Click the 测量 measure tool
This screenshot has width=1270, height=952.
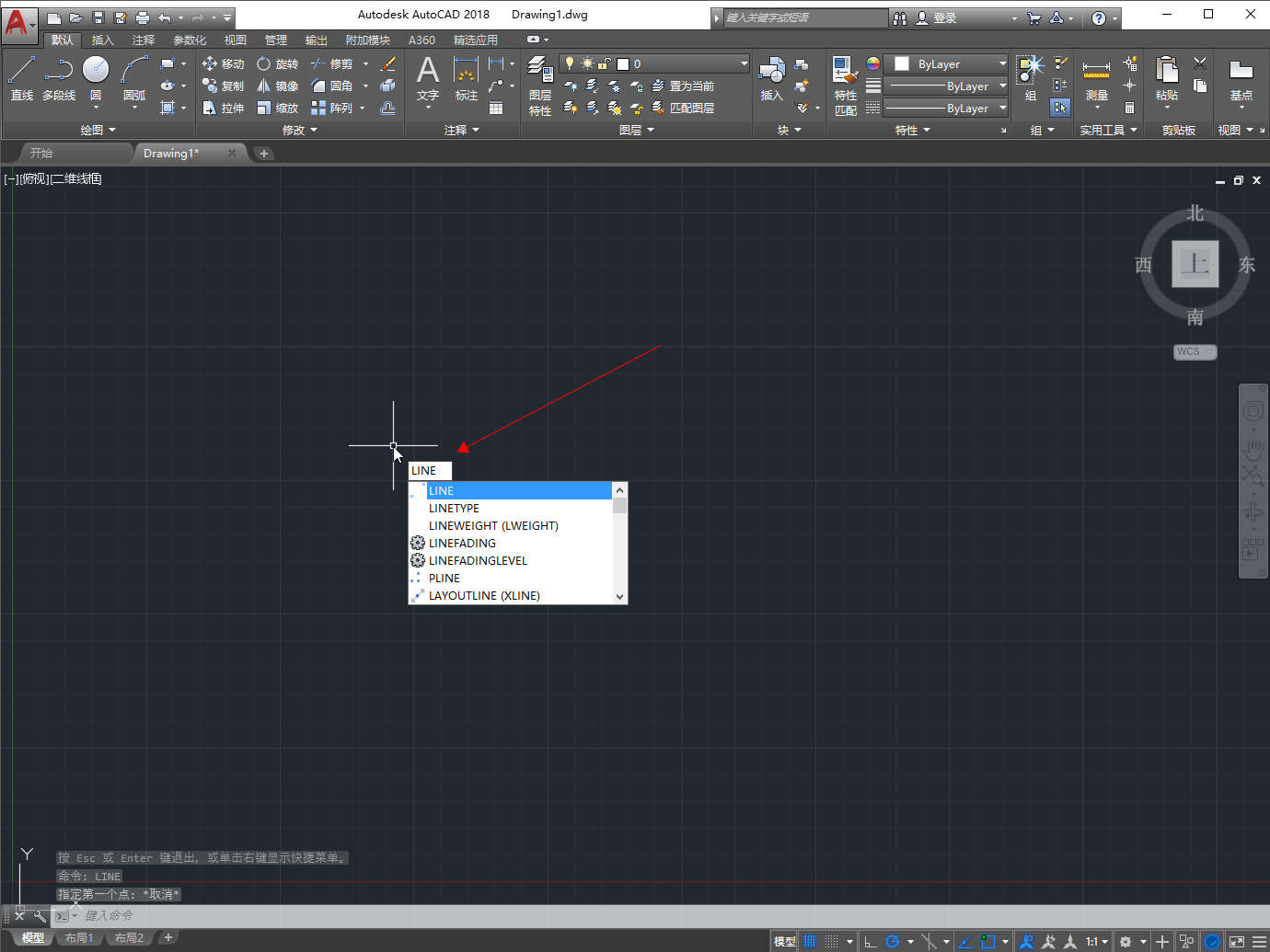tap(1096, 81)
